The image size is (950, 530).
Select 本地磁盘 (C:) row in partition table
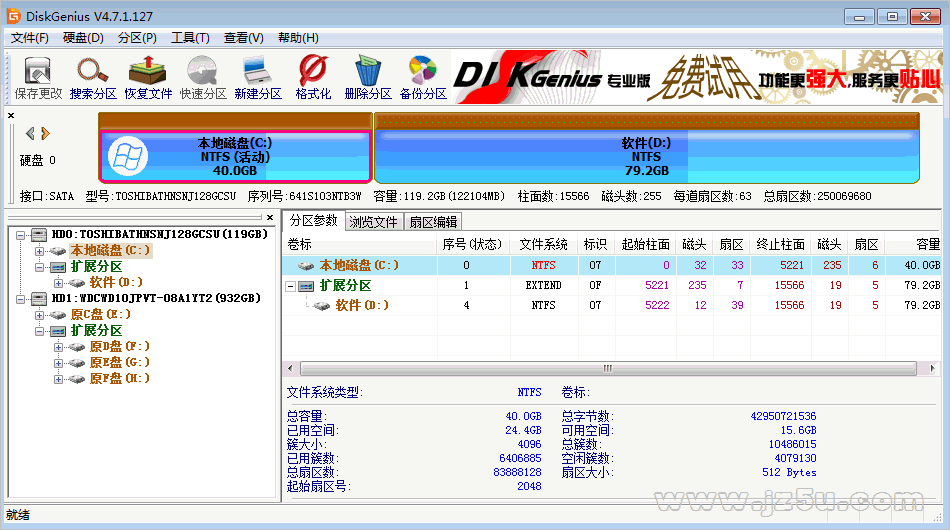coord(612,265)
